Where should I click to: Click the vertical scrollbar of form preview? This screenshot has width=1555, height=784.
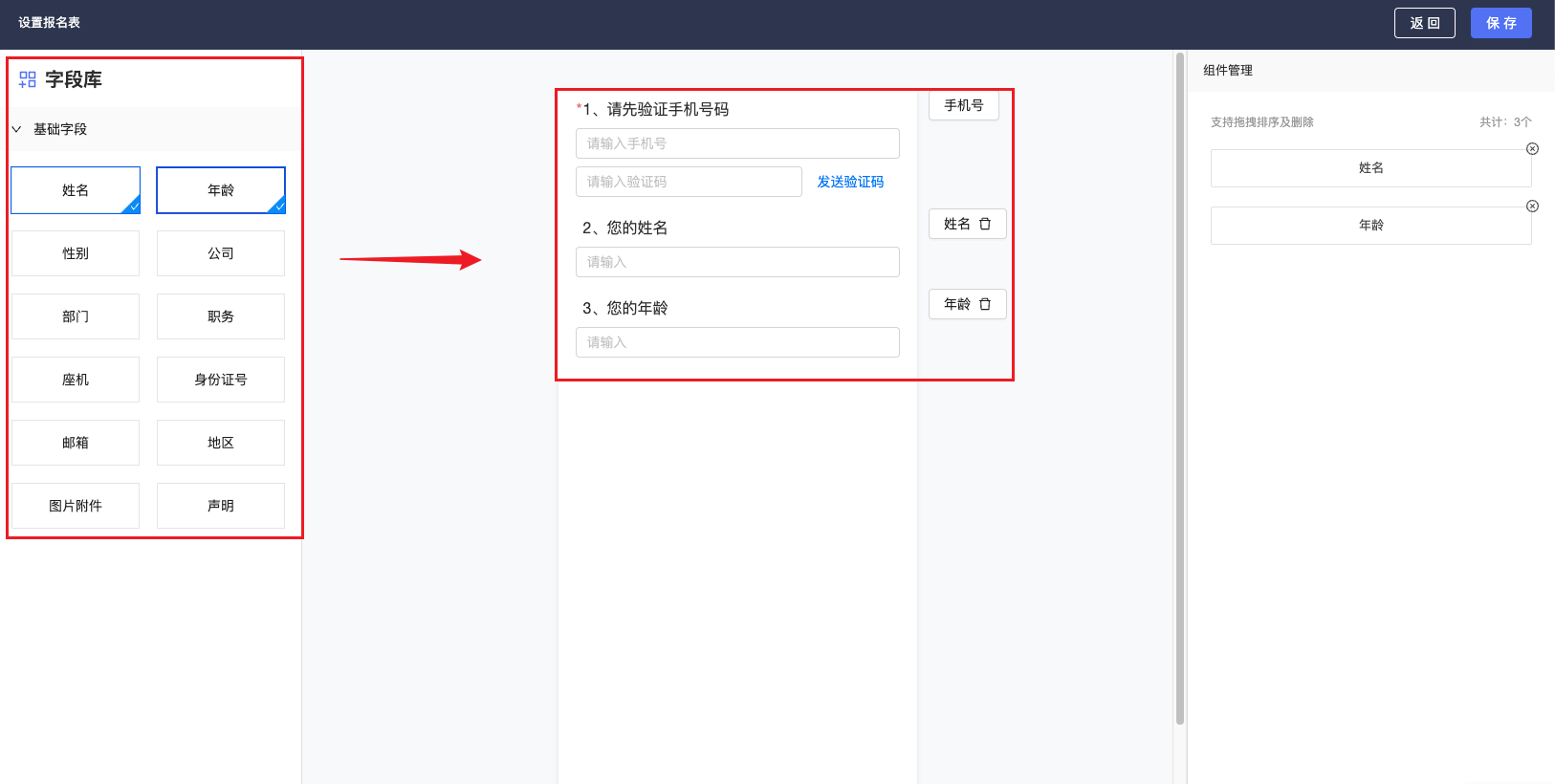click(1179, 382)
